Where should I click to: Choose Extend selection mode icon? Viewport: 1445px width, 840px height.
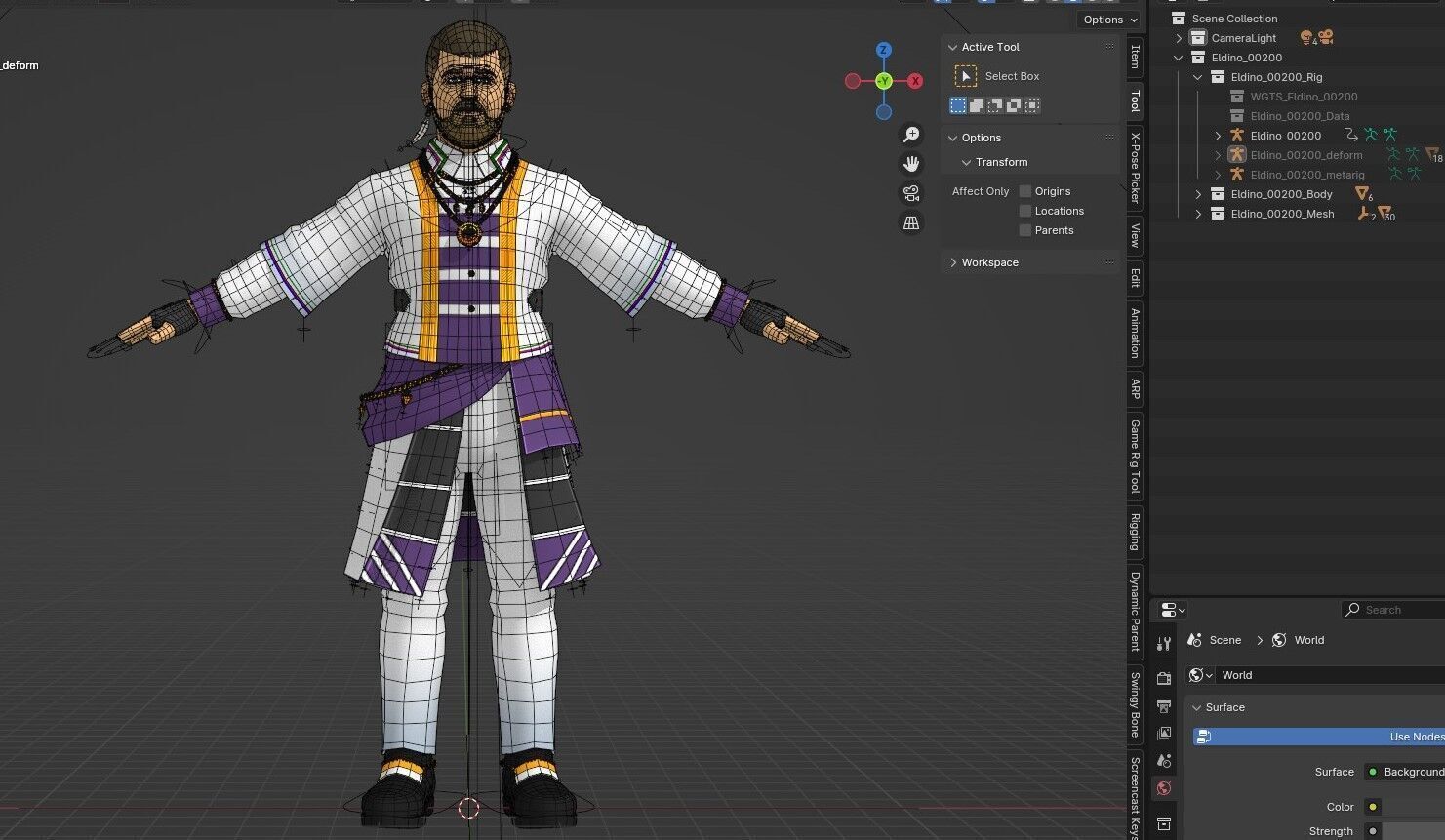point(977,105)
